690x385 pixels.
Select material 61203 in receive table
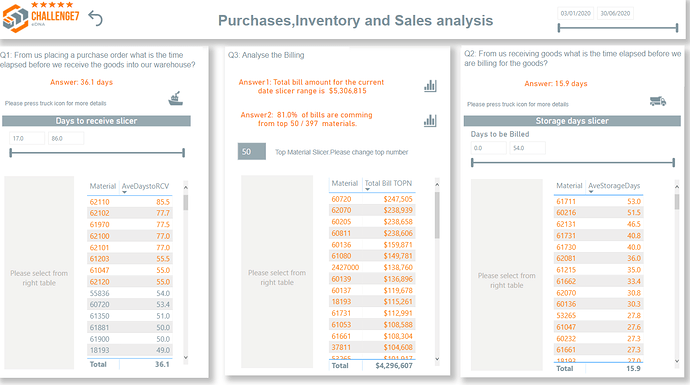coord(99,259)
